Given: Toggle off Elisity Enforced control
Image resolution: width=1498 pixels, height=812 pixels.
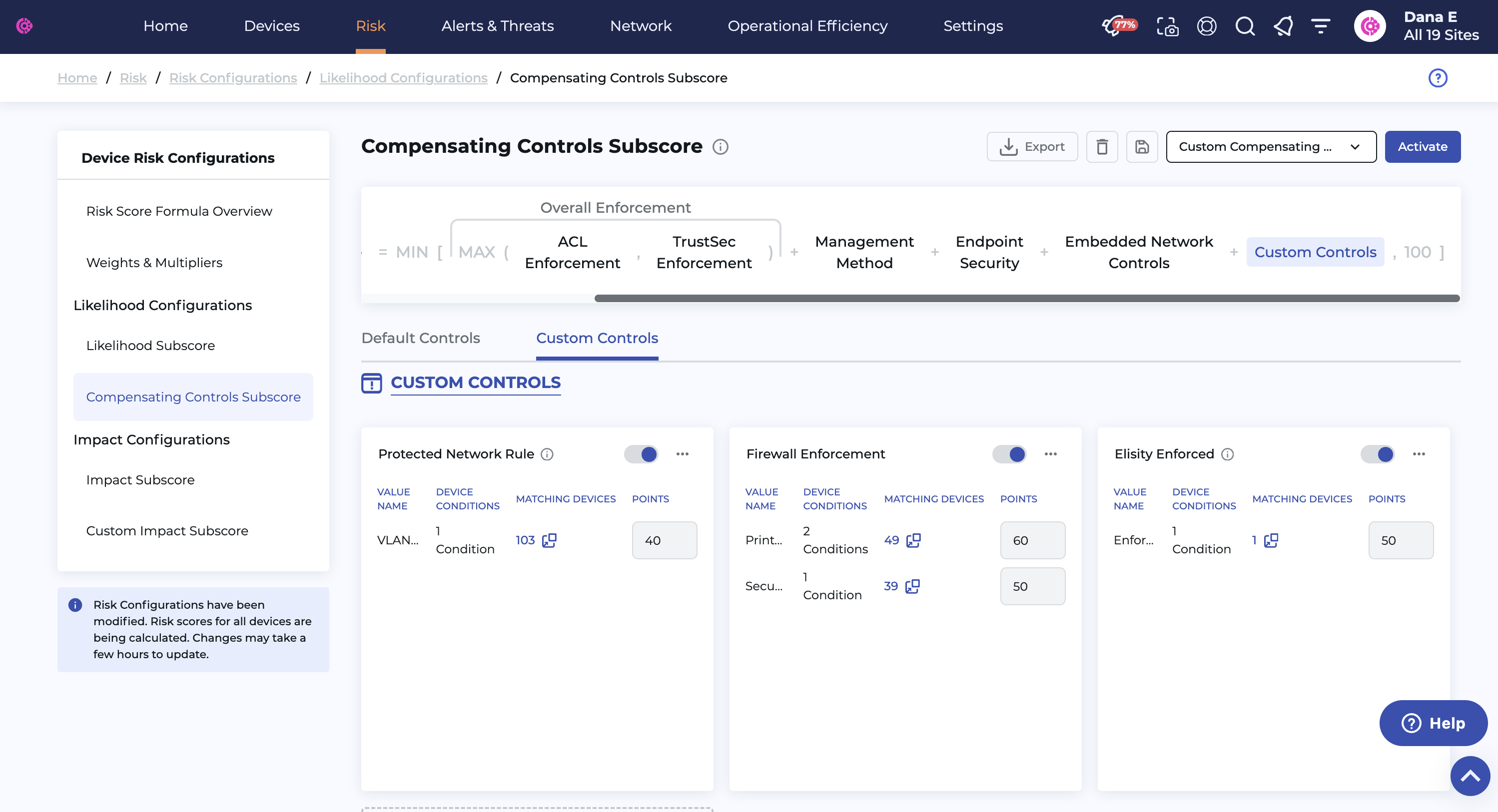Looking at the screenshot, I should point(1377,454).
